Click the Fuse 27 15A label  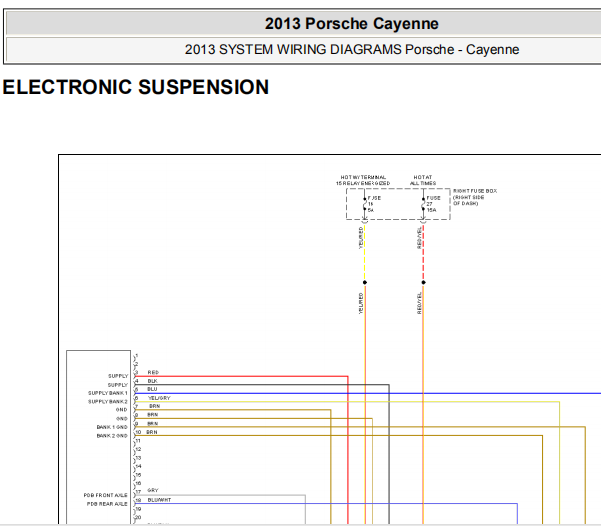click(x=433, y=204)
